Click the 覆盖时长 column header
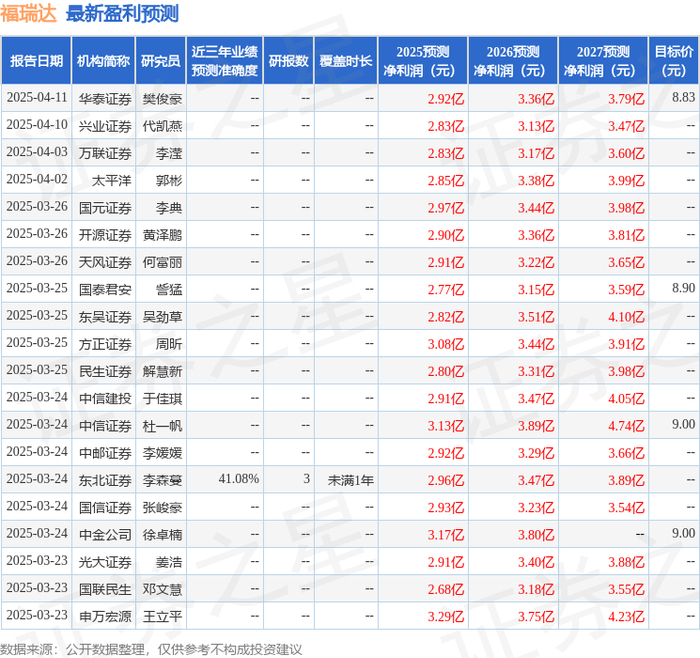Viewport: 700px width, 658px height. pos(346,61)
